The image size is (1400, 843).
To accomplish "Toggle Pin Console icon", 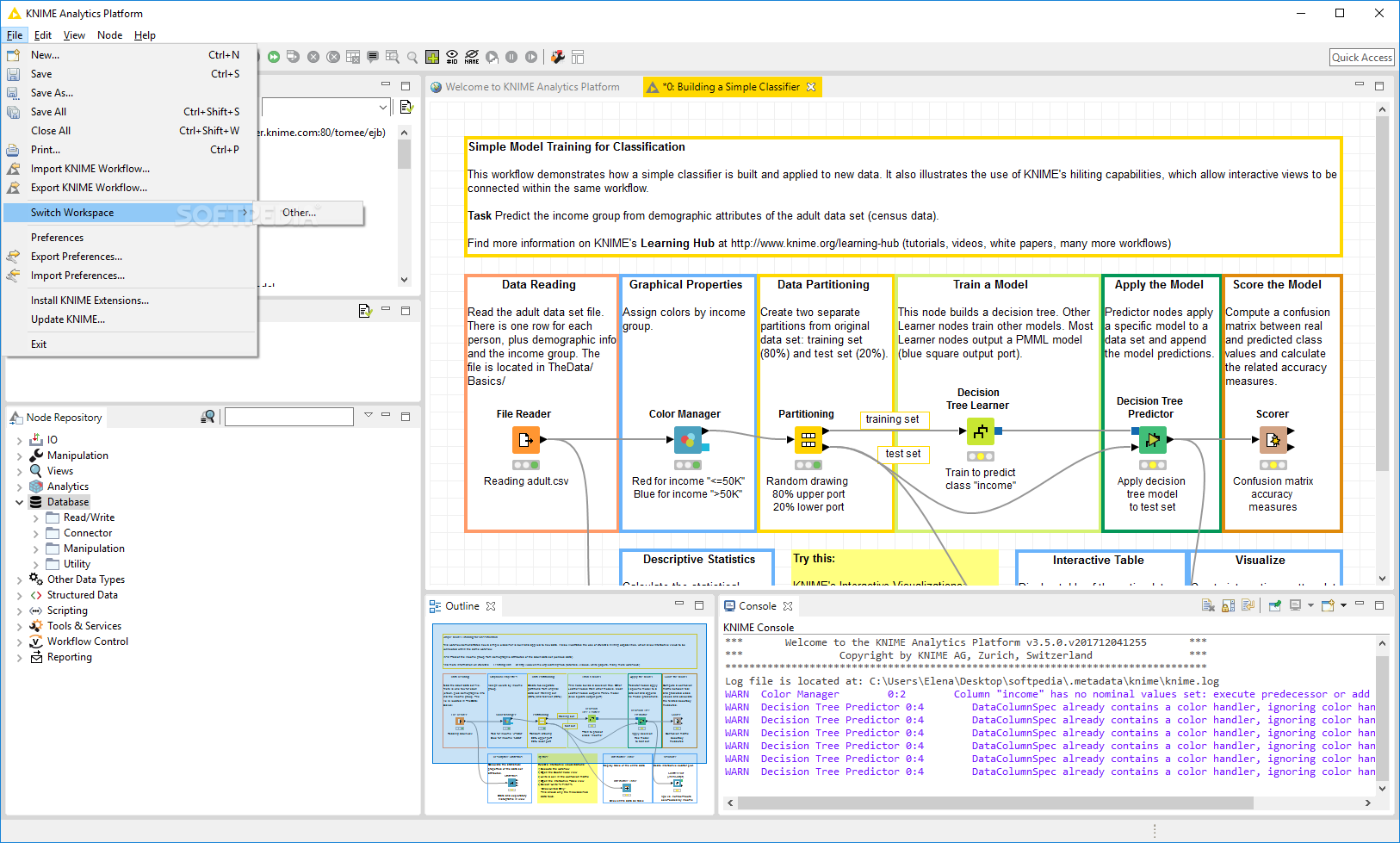I will point(1274,605).
